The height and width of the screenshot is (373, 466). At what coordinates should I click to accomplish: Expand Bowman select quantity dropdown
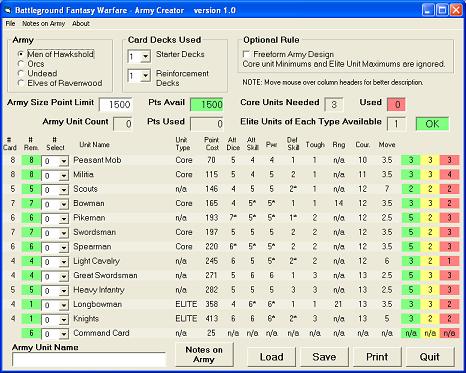[63, 204]
